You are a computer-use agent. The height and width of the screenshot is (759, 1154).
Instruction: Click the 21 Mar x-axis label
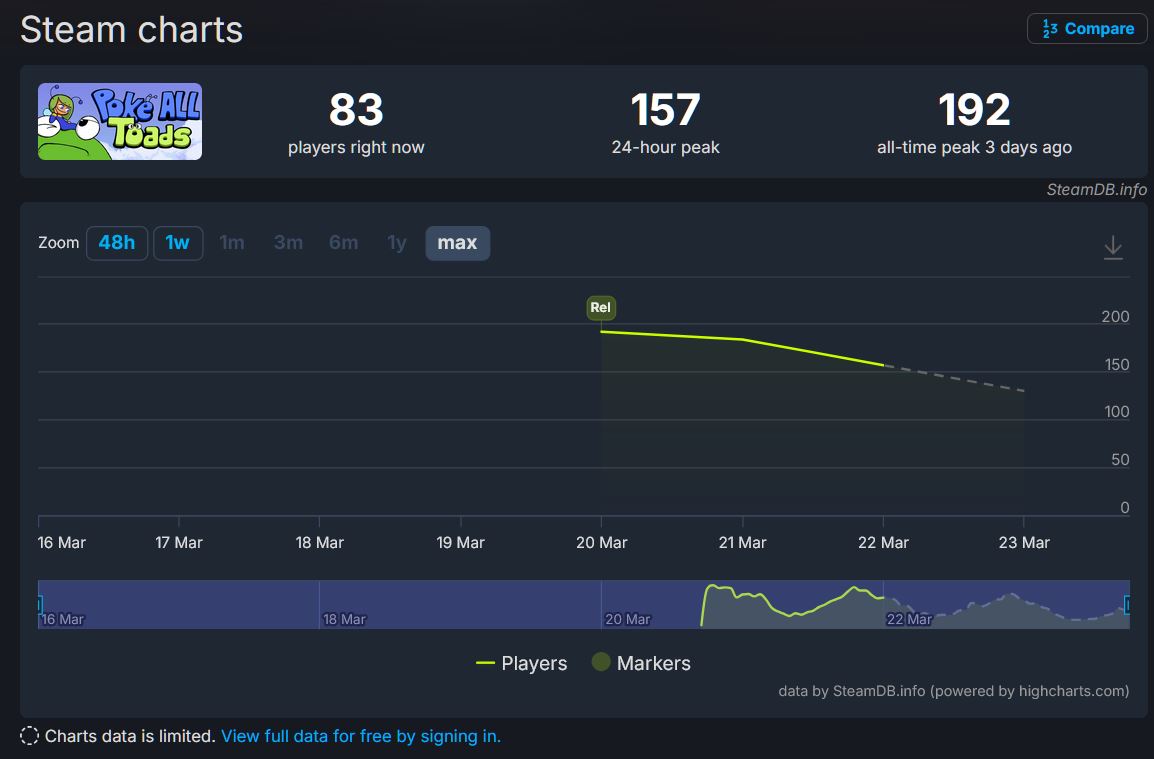[742, 543]
